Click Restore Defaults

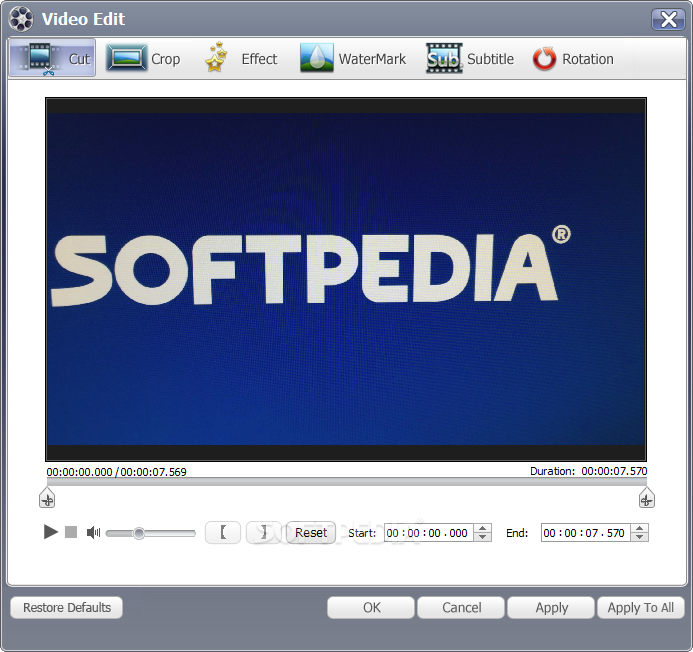pyautogui.click(x=67, y=607)
